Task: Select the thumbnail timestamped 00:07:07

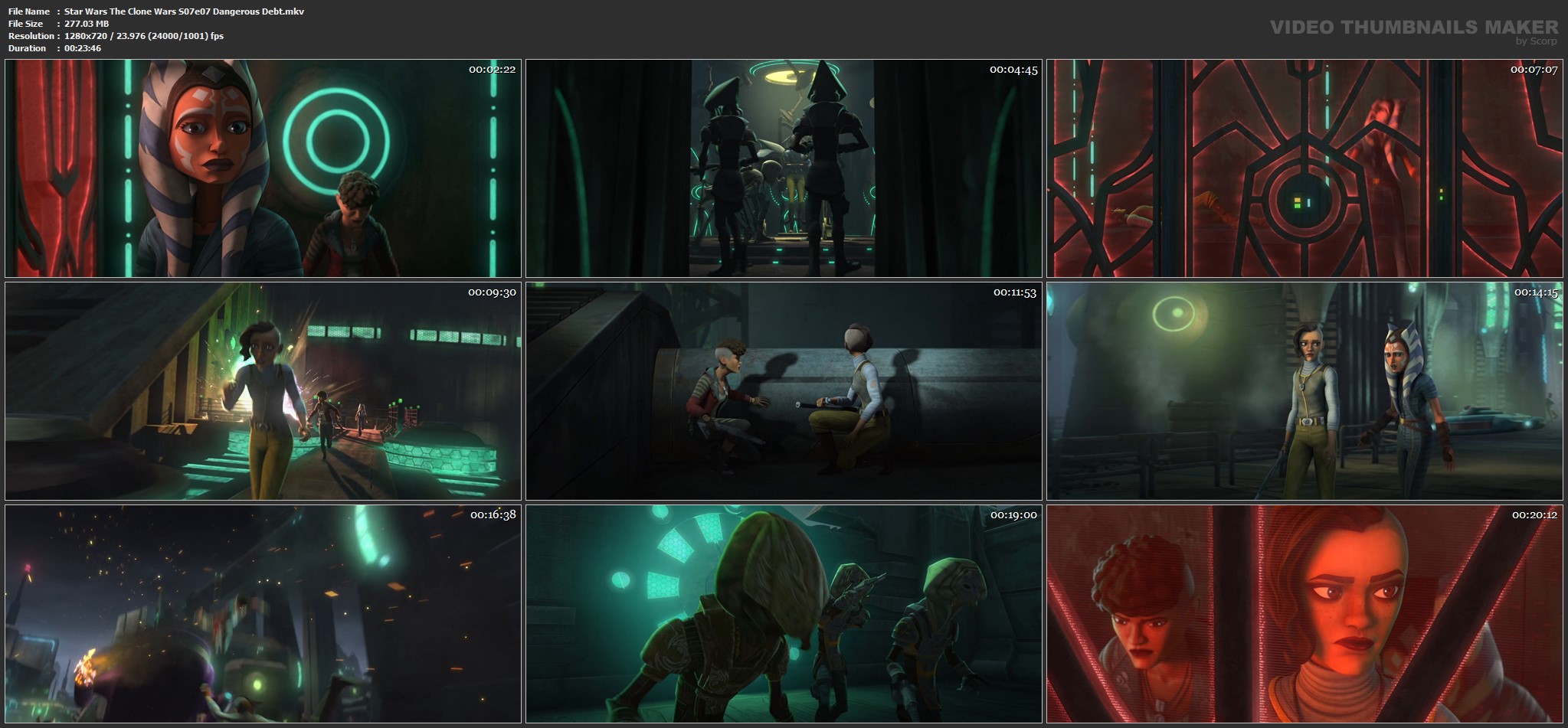Action: pyautogui.click(x=1304, y=168)
